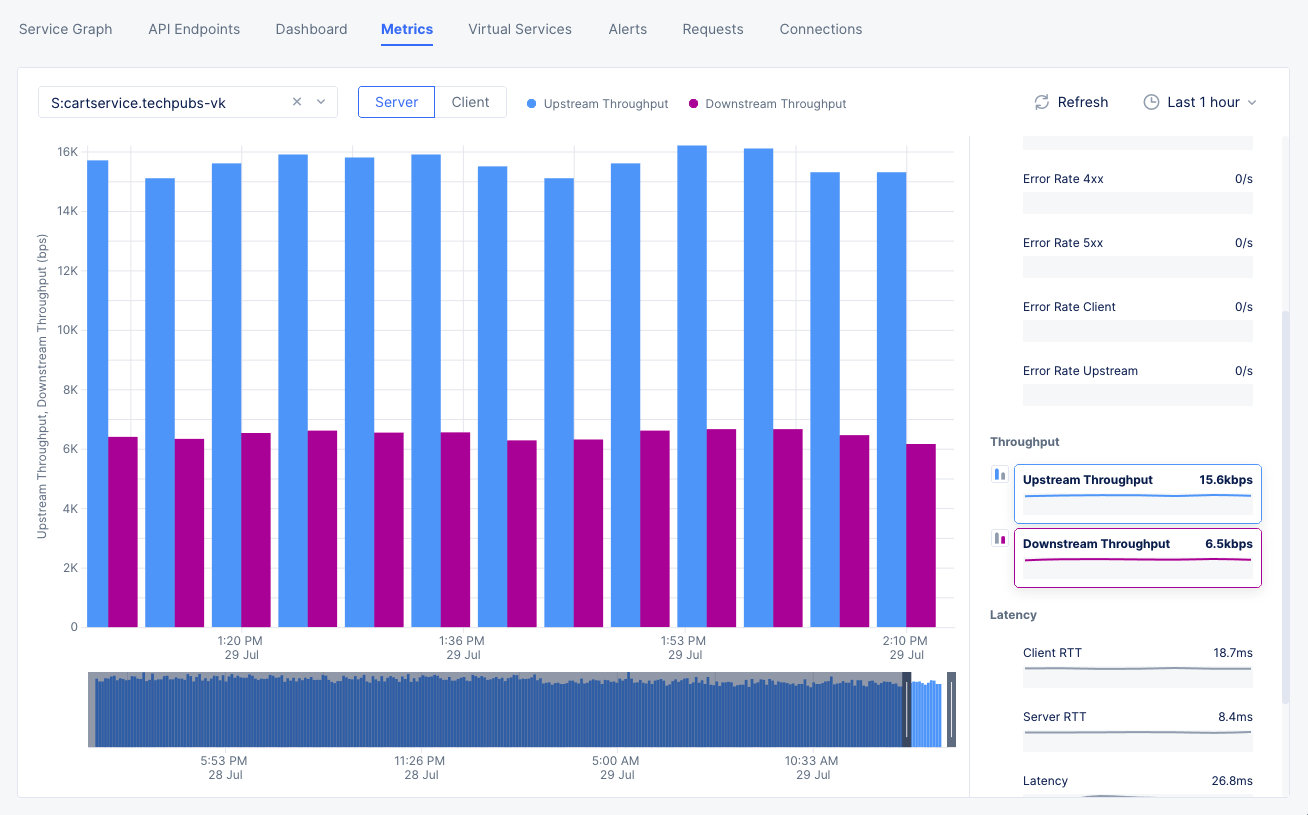The height and width of the screenshot is (815, 1308).
Task: Click the 5:00 AM 29 Jul overview label
Action: 615,768
